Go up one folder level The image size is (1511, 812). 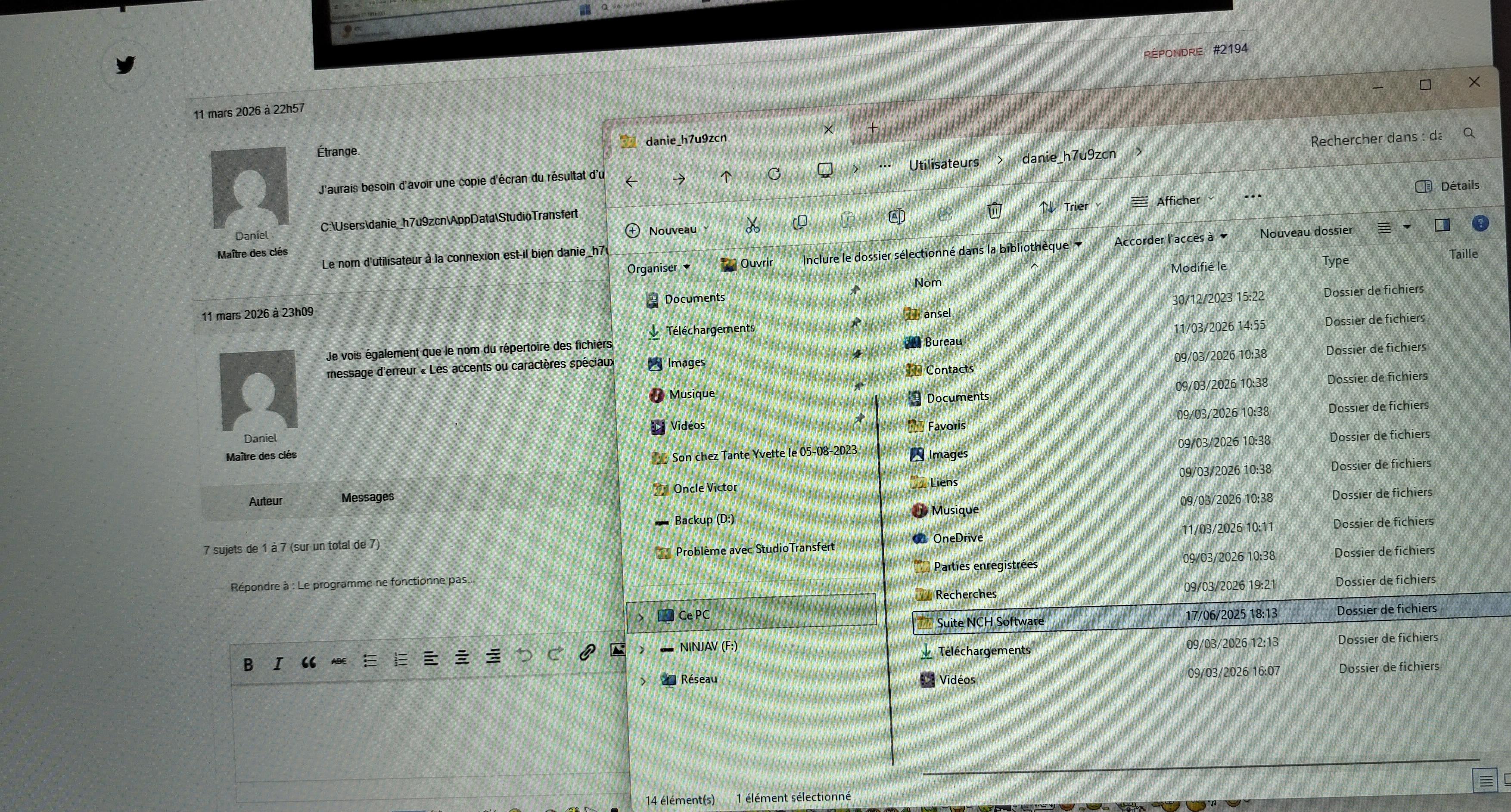tap(726, 177)
